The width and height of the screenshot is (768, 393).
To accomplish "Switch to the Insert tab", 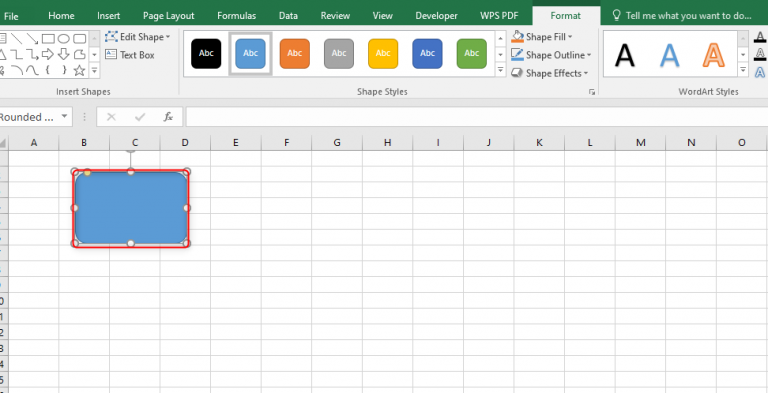I will 109,16.
